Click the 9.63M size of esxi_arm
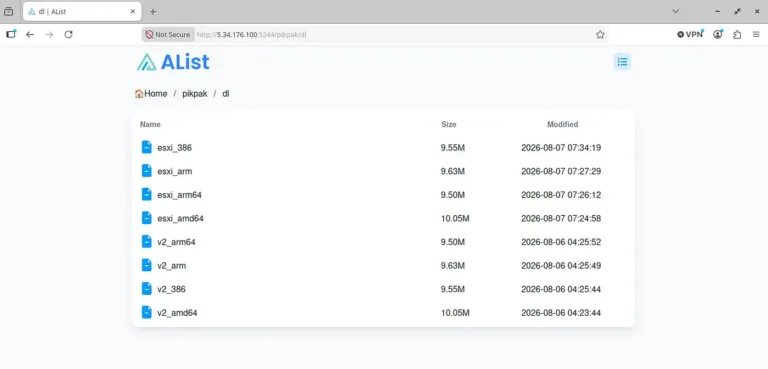The image size is (768, 369). (453, 171)
